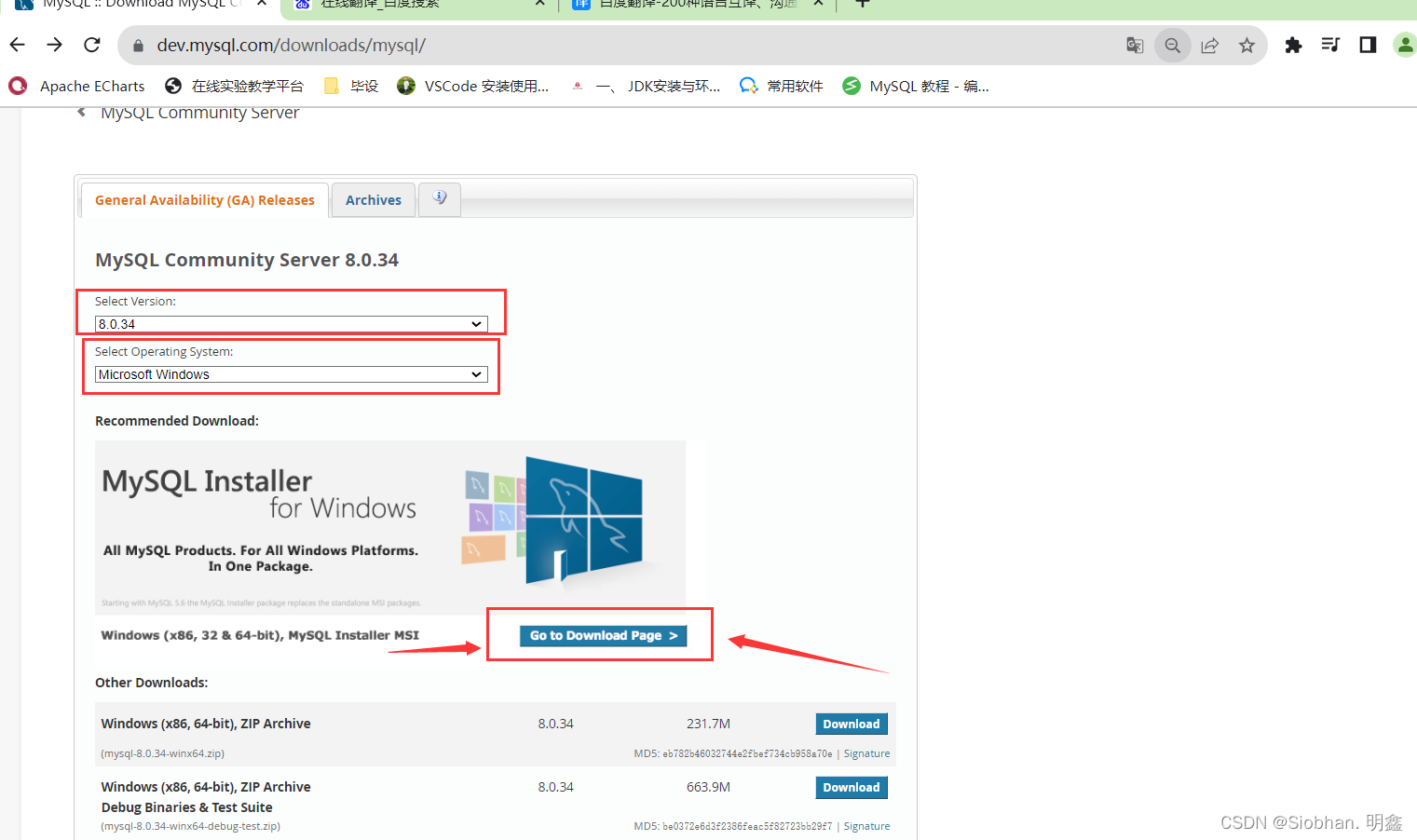
Task: Open the media control playlist icon
Action: pos(1330,45)
